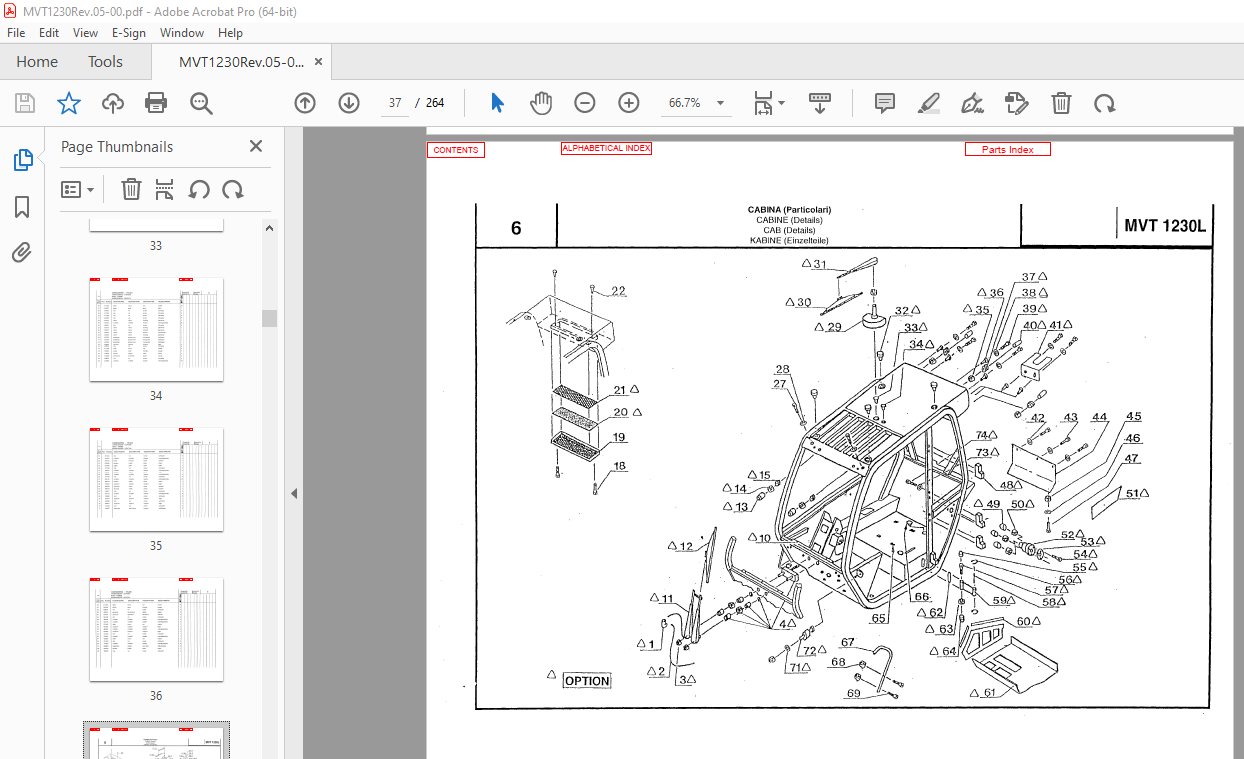
Task: Click the thumbnail panel page break icon
Action: coord(165,189)
